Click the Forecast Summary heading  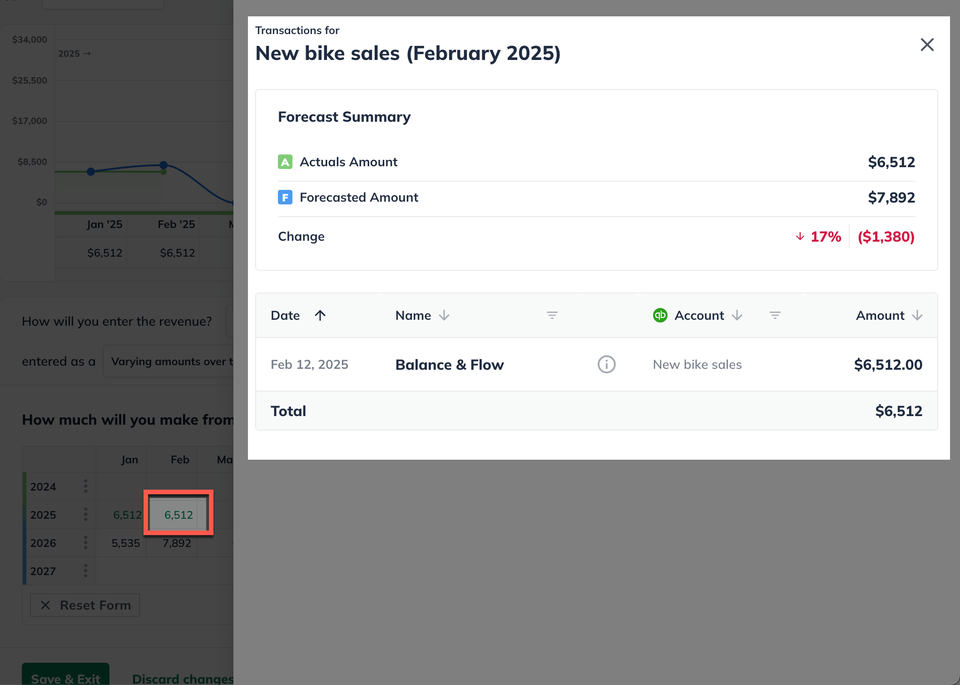(344, 117)
